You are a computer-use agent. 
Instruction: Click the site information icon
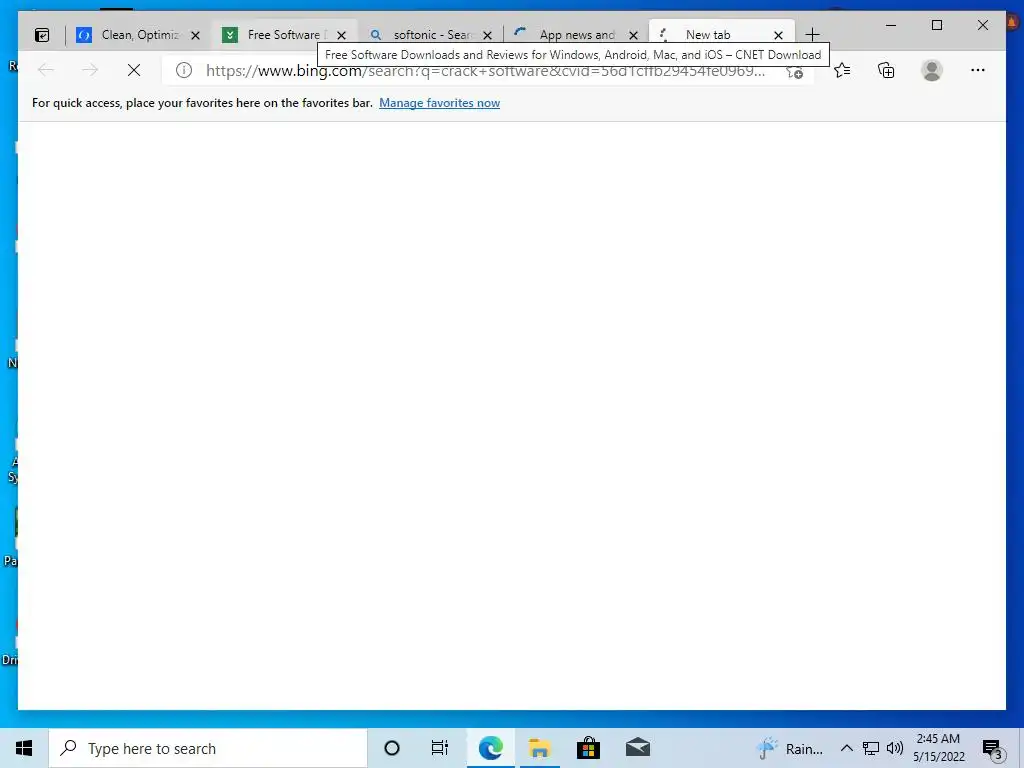(184, 70)
